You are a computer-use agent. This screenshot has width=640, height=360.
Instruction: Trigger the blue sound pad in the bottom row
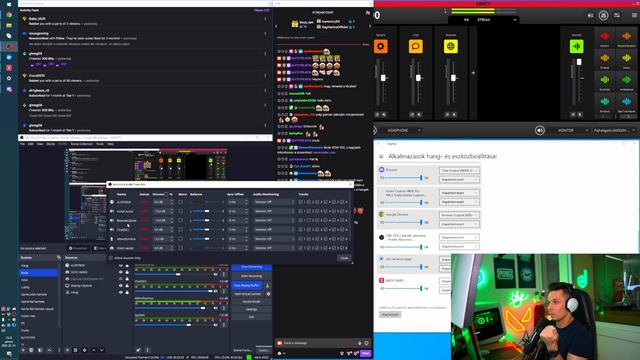627,101
